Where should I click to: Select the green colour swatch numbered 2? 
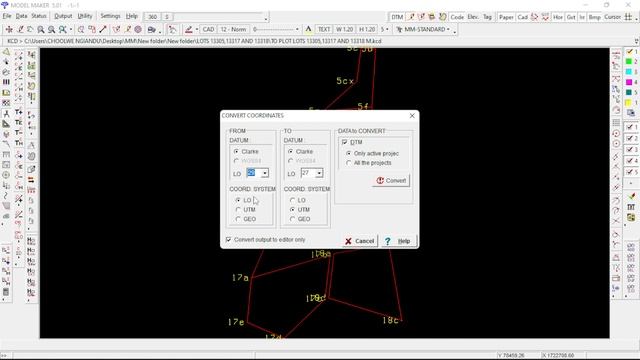coord(629,62)
